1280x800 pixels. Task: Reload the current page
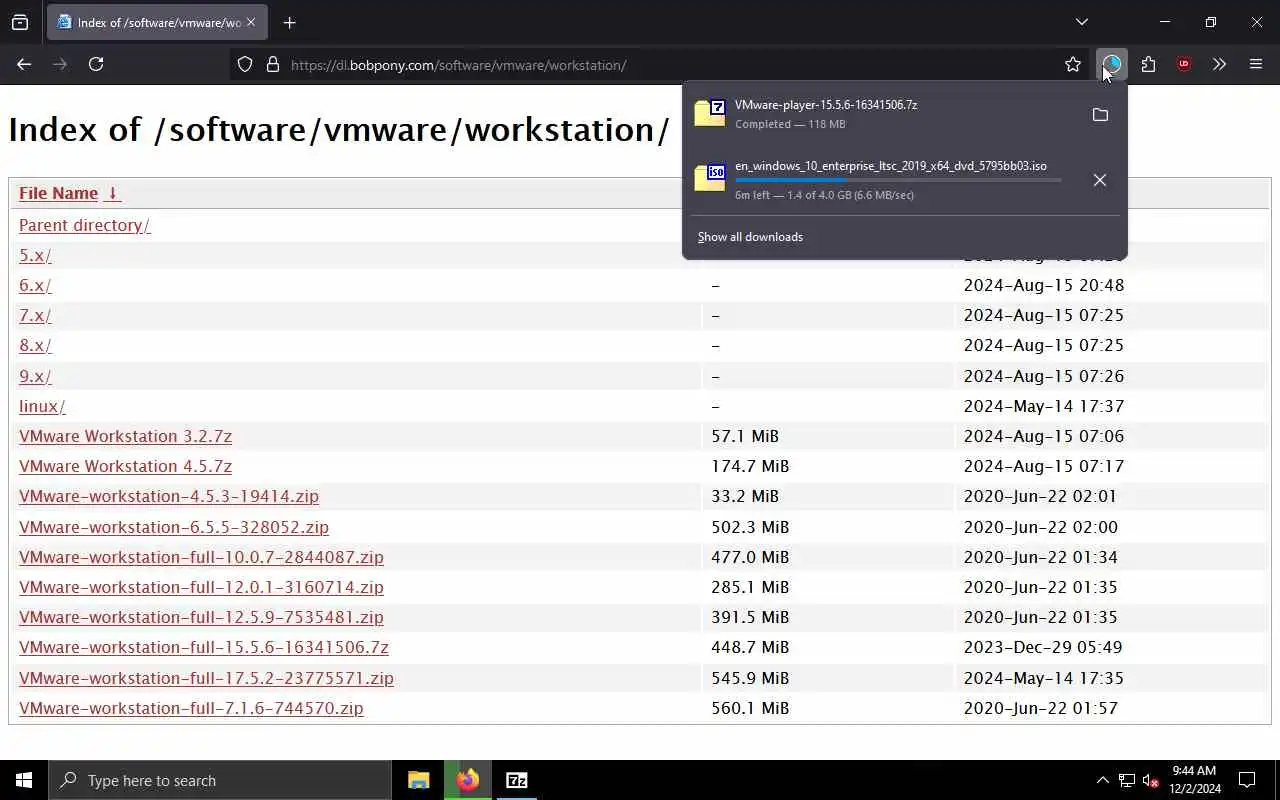pyautogui.click(x=96, y=64)
